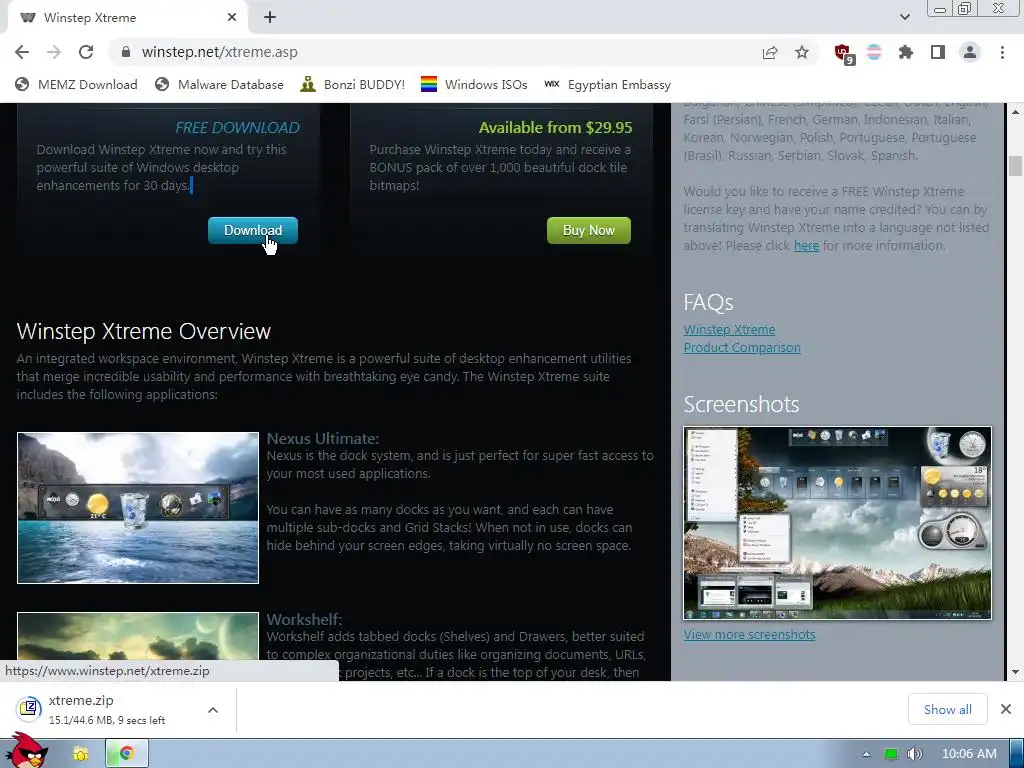Open the striped flag extension icon
1024x768 pixels.
tap(874, 52)
